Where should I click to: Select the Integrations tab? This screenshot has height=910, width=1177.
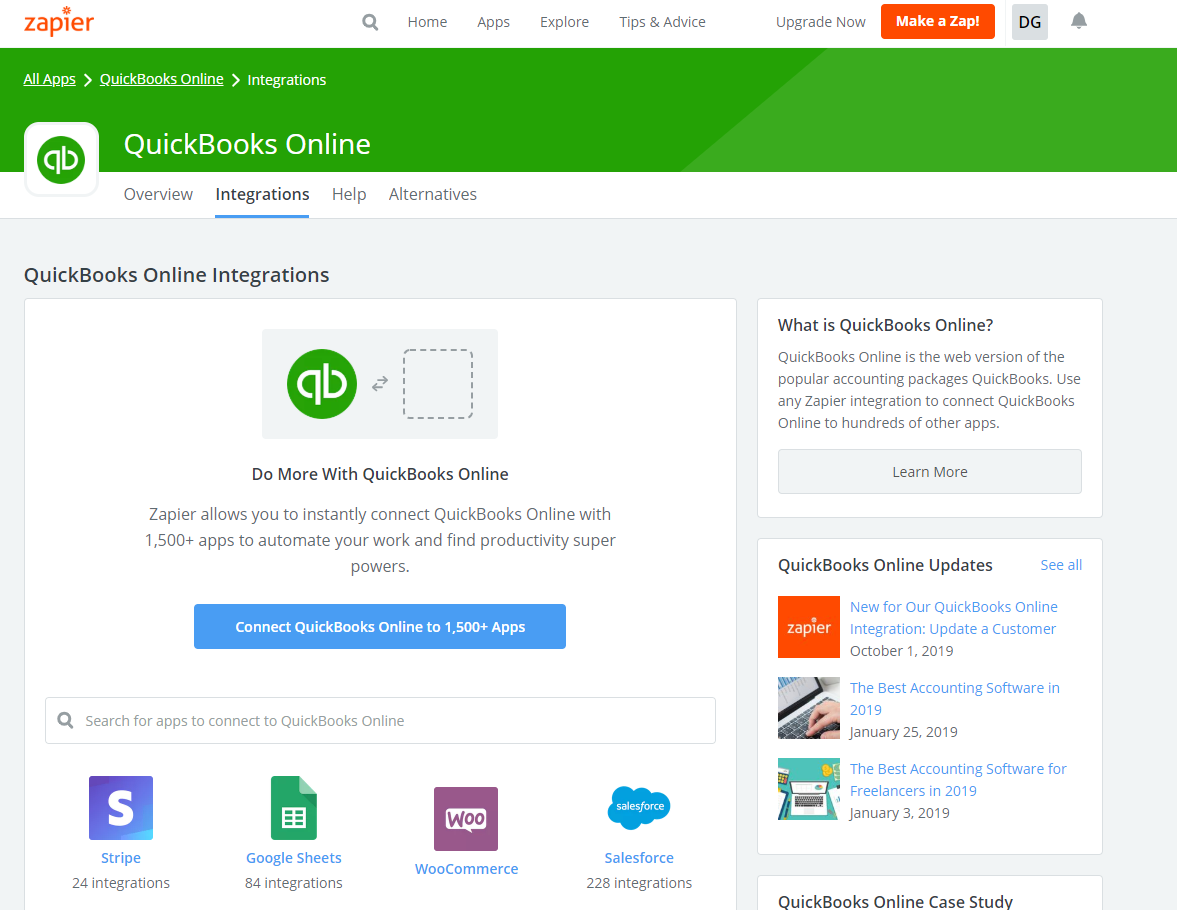pyautogui.click(x=262, y=194)
